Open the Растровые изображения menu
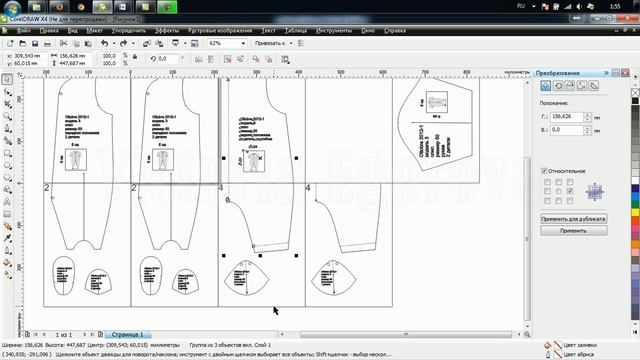Screen dimensions: 640x360 (220, 31)
